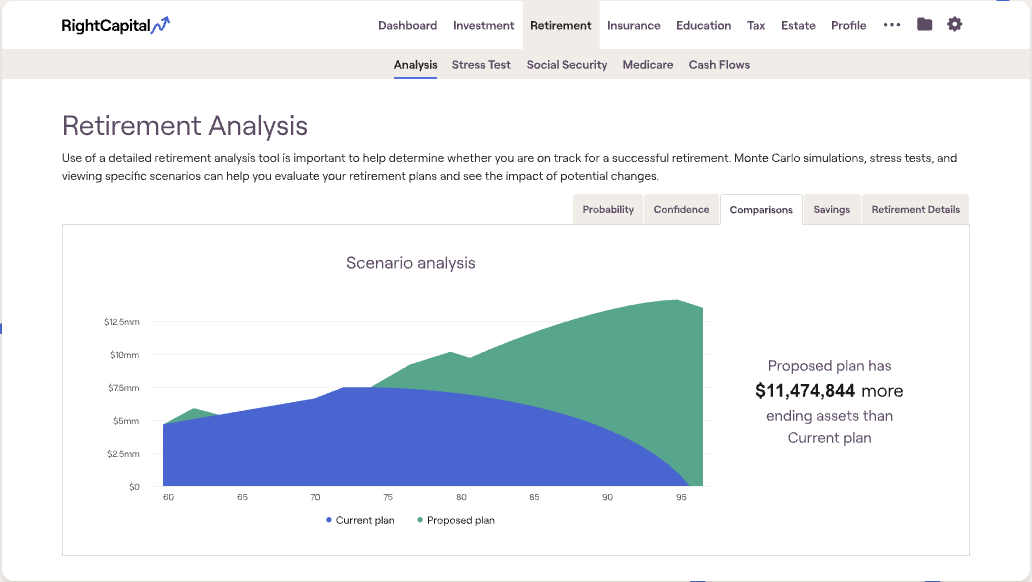Screen dimensions: 1032x582
Task: Click the 'Proposed plan has' text
Action: pyautogui.click(x=829, y=366)
